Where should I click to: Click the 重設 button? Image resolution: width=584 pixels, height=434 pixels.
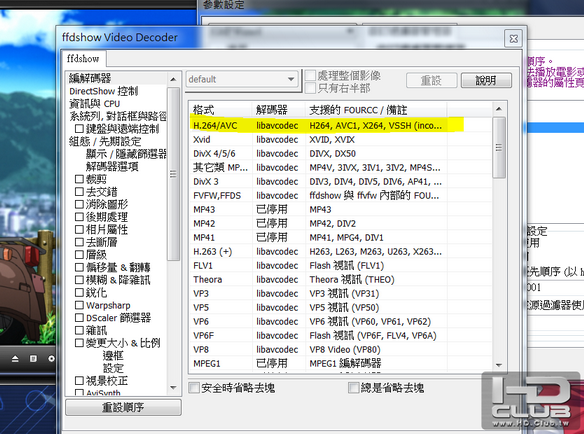432,80
